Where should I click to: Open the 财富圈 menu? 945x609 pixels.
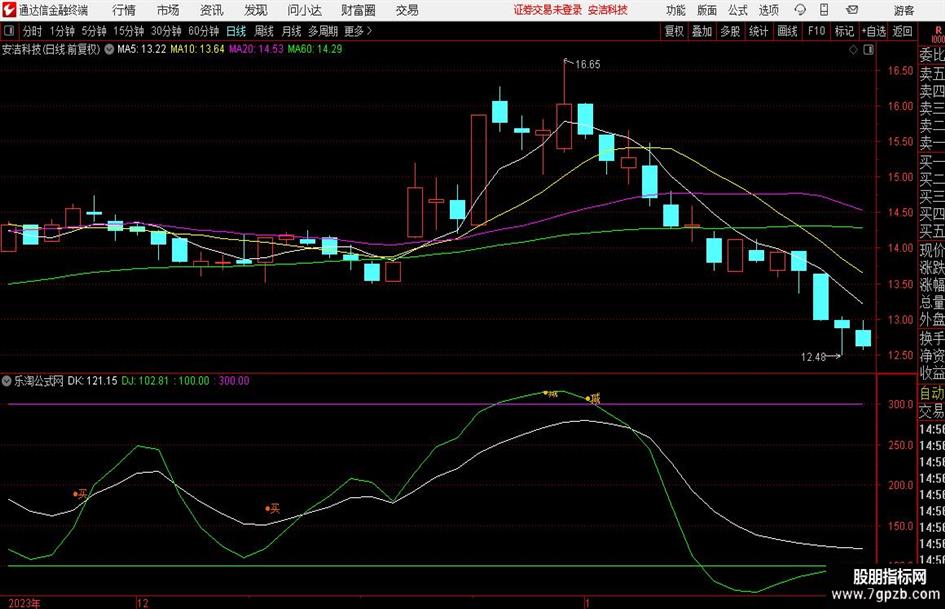coord(359,10)
